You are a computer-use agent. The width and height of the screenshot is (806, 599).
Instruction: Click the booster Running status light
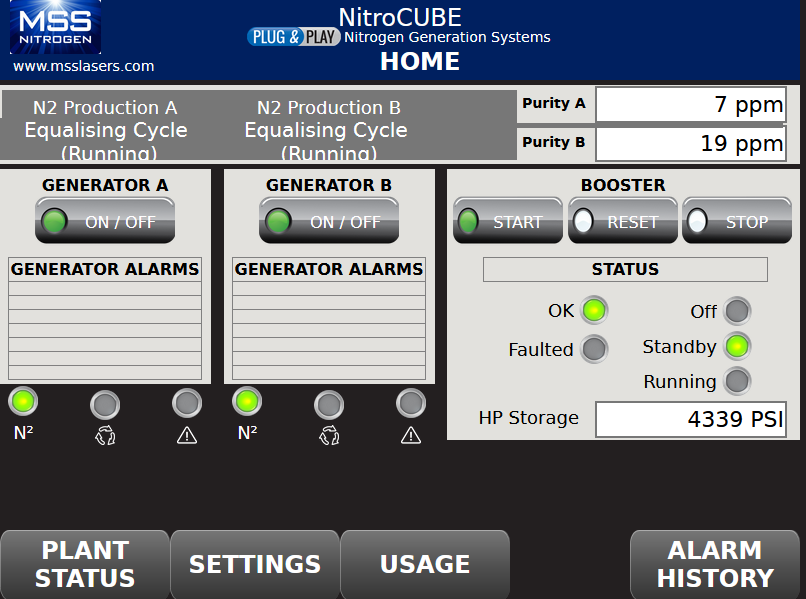tap(737, 381)
